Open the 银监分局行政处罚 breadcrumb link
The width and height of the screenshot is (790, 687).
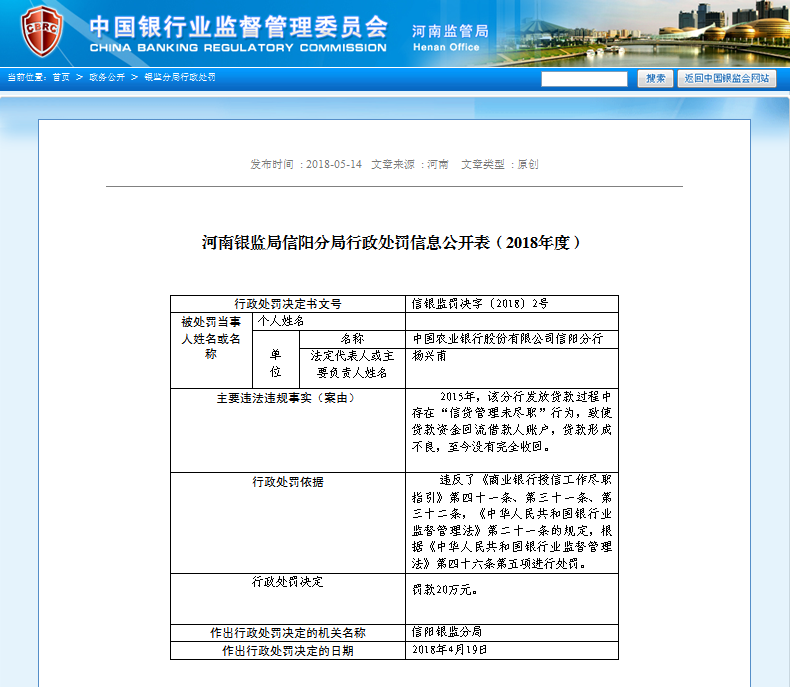tap(180, 77)
